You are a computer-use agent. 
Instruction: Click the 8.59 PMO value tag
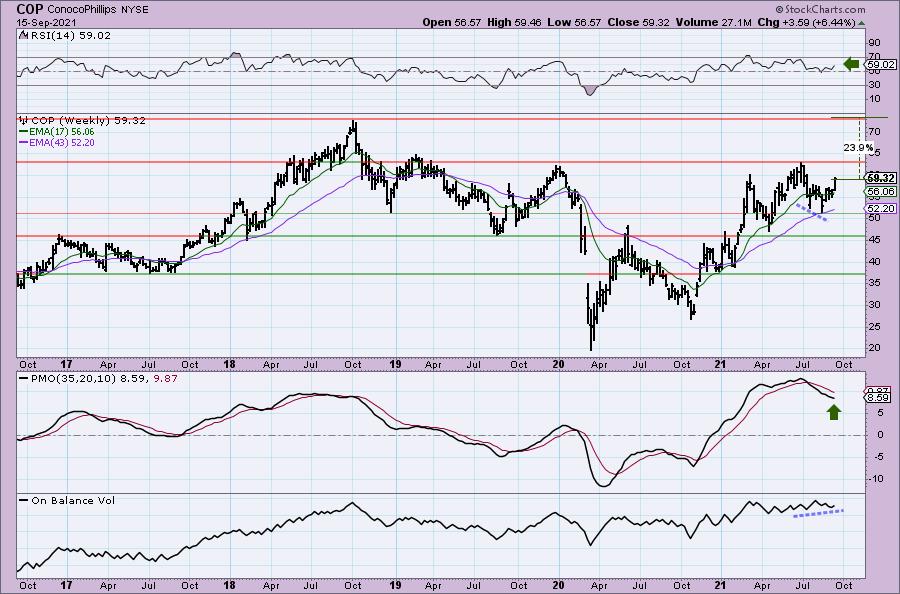coord(879,397)
